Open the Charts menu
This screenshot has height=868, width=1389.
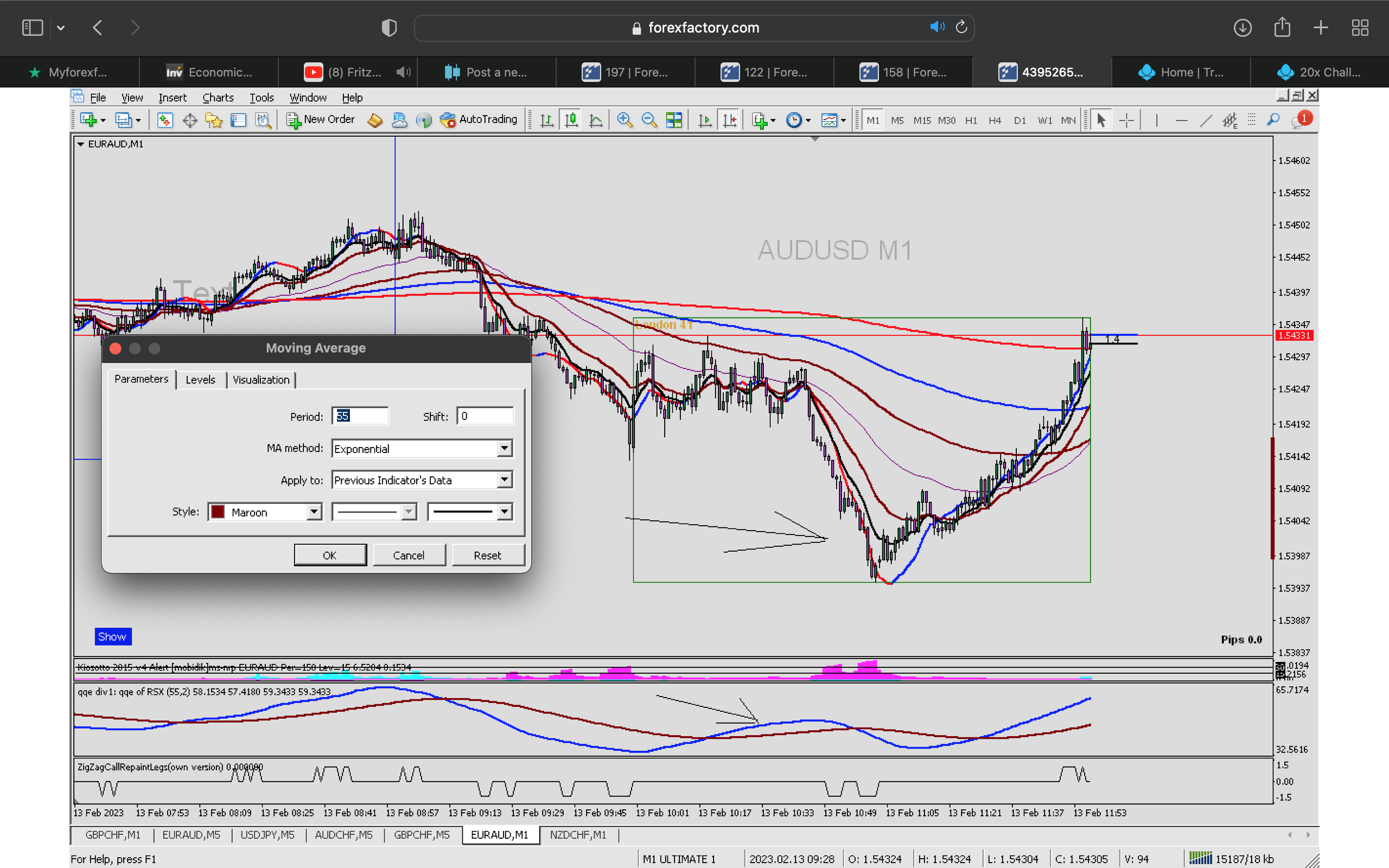[x=218, y=98]
